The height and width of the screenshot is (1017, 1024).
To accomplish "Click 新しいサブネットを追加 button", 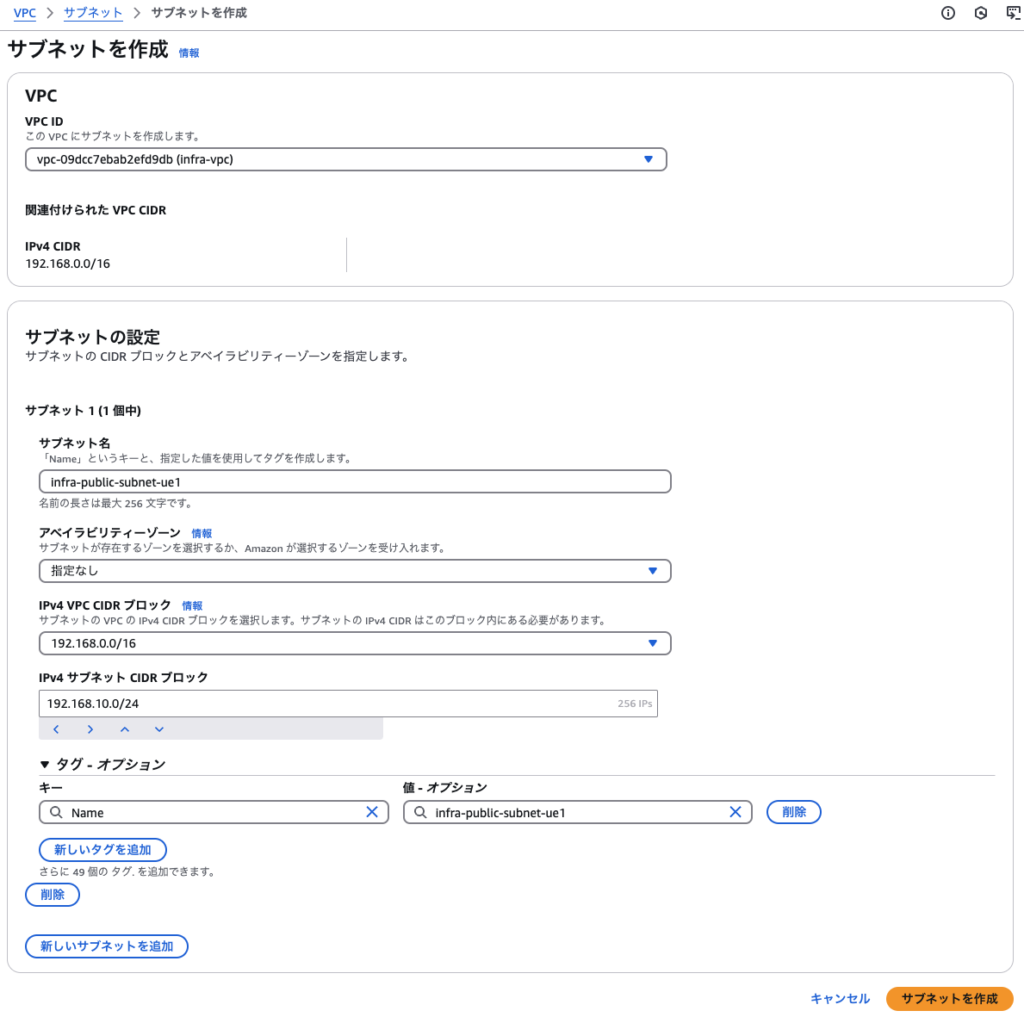I will 106,946.
